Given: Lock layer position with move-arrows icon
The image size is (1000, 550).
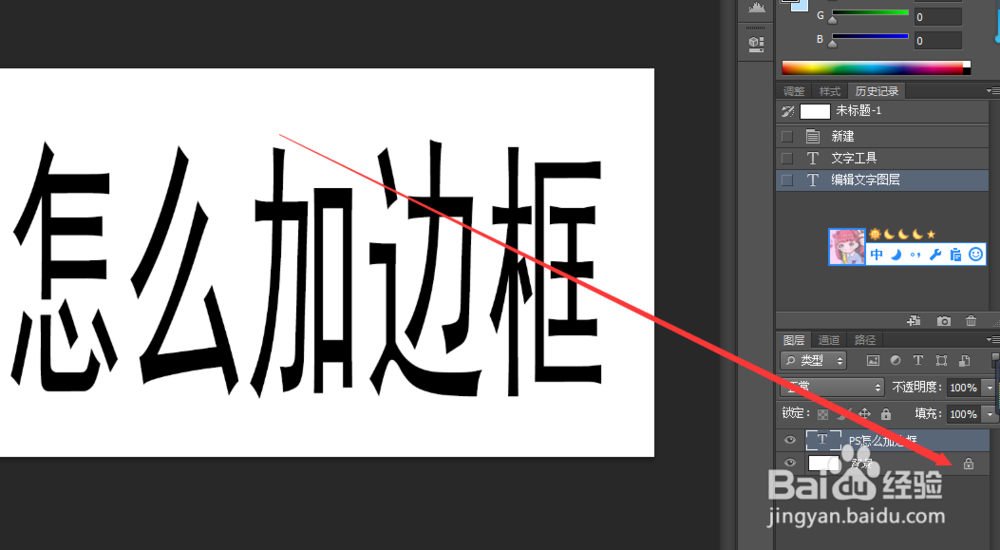Looking at the screenshot, I should click(x=865, y=413).
